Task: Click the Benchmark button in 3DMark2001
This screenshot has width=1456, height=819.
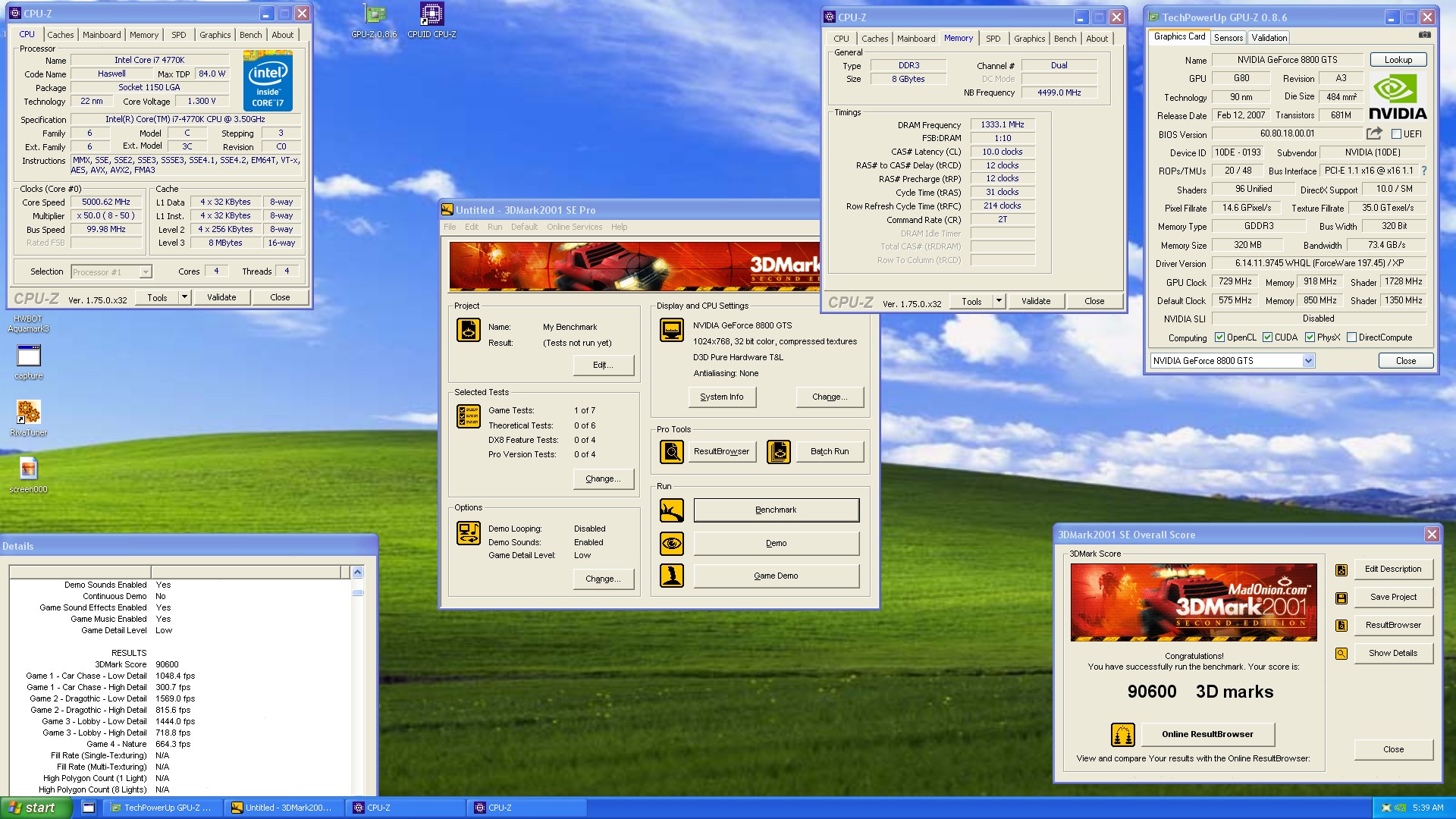Action: (x=776, y=510)
